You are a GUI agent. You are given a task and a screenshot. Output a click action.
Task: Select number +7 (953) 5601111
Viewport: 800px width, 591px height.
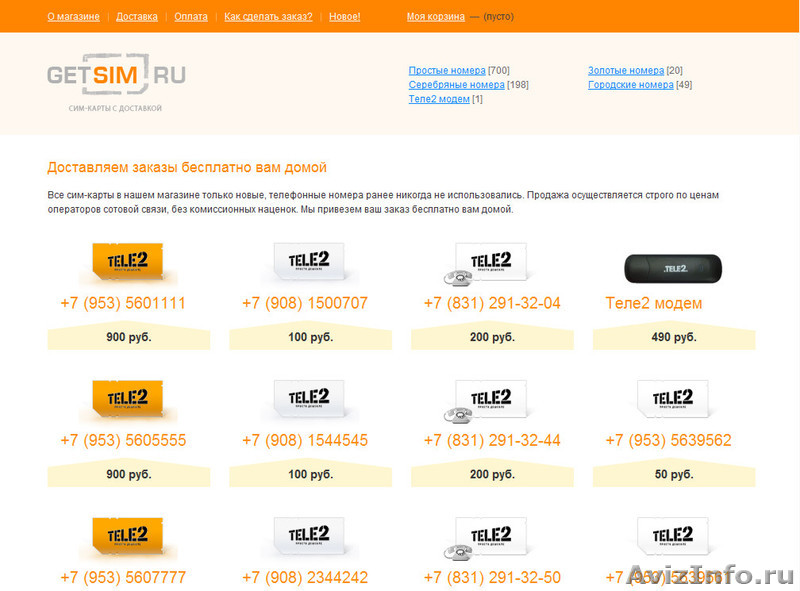pos(123,303)
